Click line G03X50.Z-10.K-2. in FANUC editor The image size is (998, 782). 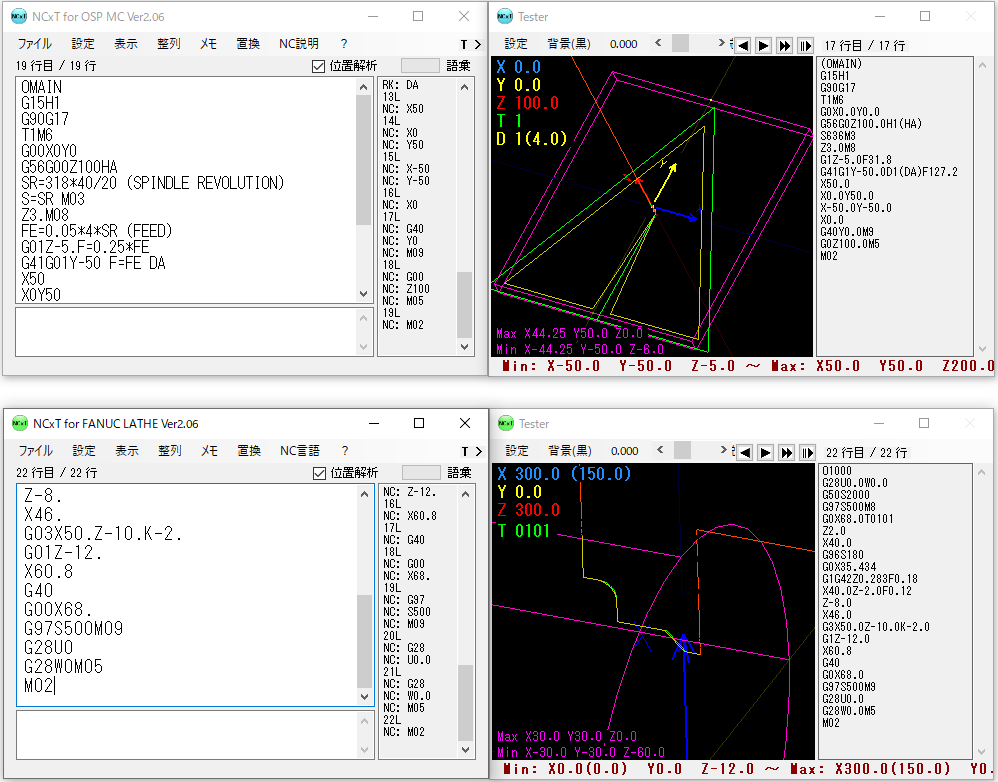[102, 533]
